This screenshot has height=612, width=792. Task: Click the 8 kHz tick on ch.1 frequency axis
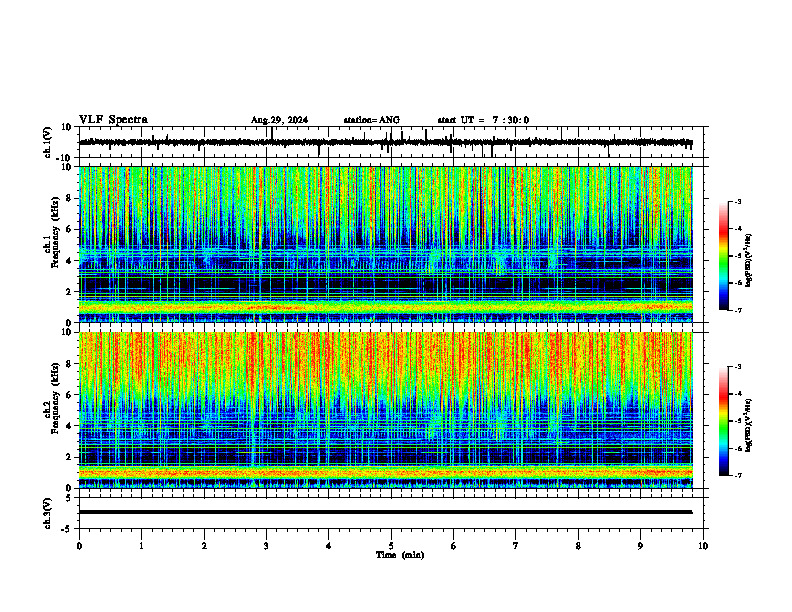tap(69, 198)
